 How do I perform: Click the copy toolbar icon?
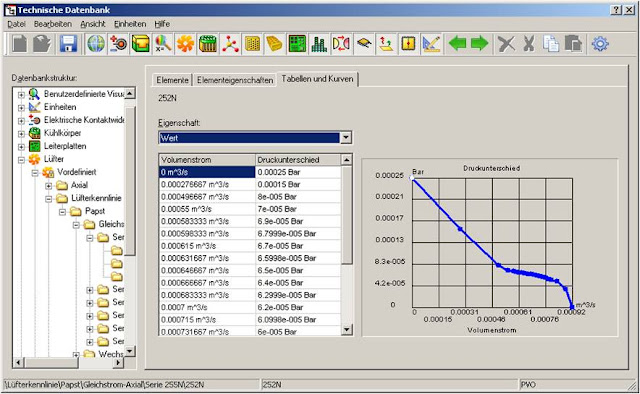click(x=551, y=44)
